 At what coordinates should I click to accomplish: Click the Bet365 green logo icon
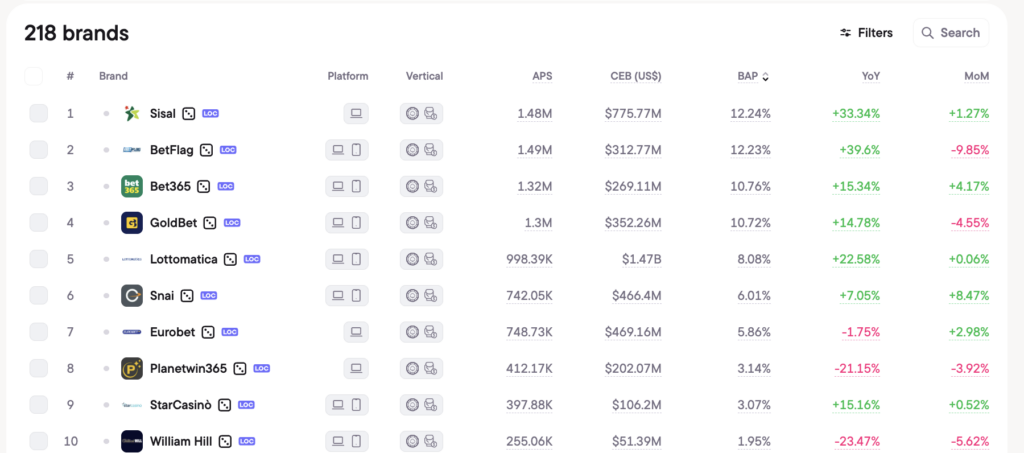pyautogui.click(x=132, y=186)
